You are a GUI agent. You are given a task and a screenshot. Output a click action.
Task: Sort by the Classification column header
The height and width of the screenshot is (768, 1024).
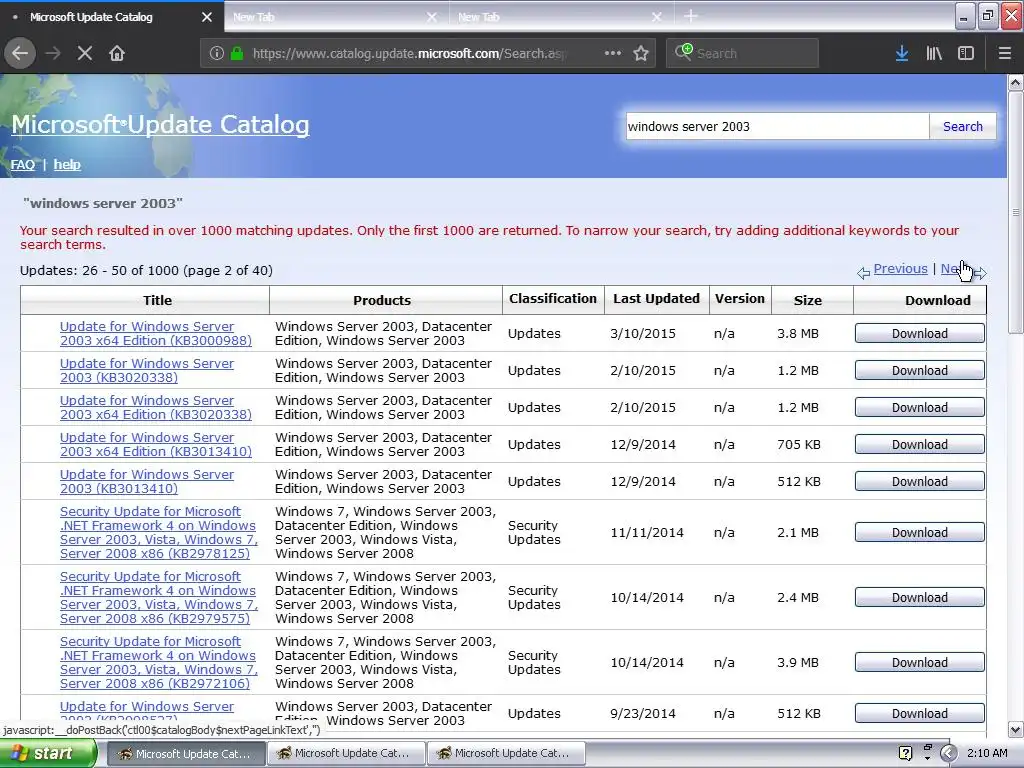[552, 299]
